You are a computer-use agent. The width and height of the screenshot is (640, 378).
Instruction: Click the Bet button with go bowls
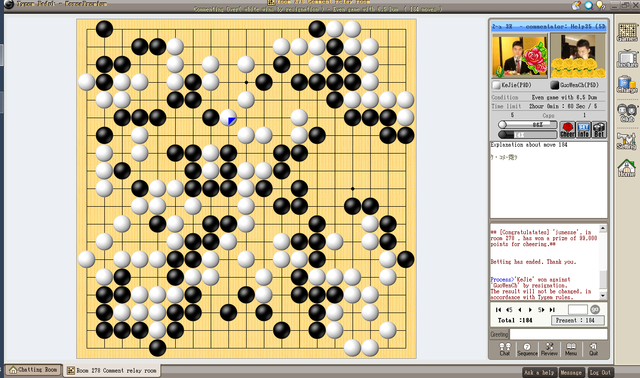click(x=599, y=130)
